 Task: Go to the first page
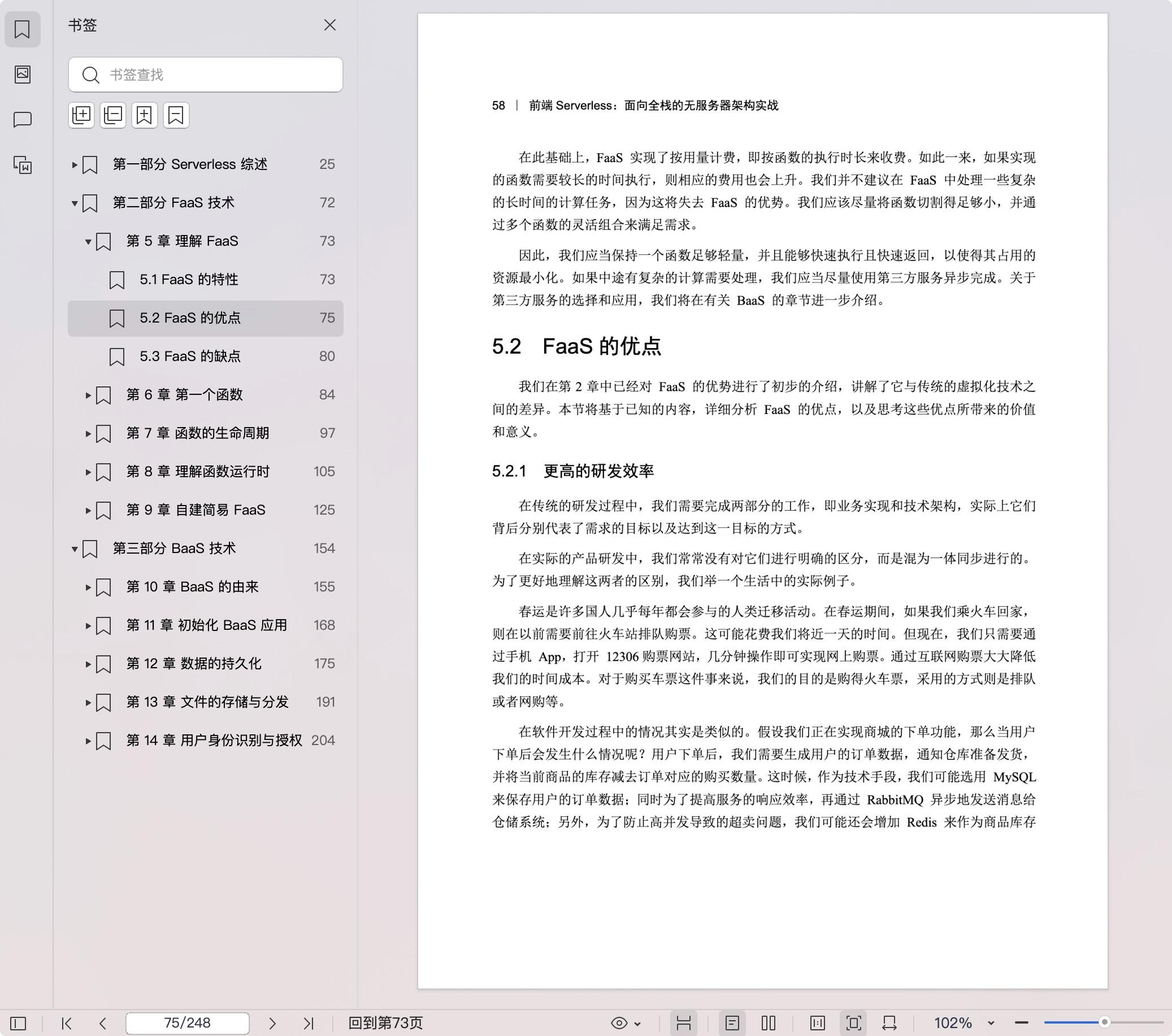[x=67, y=1024]
